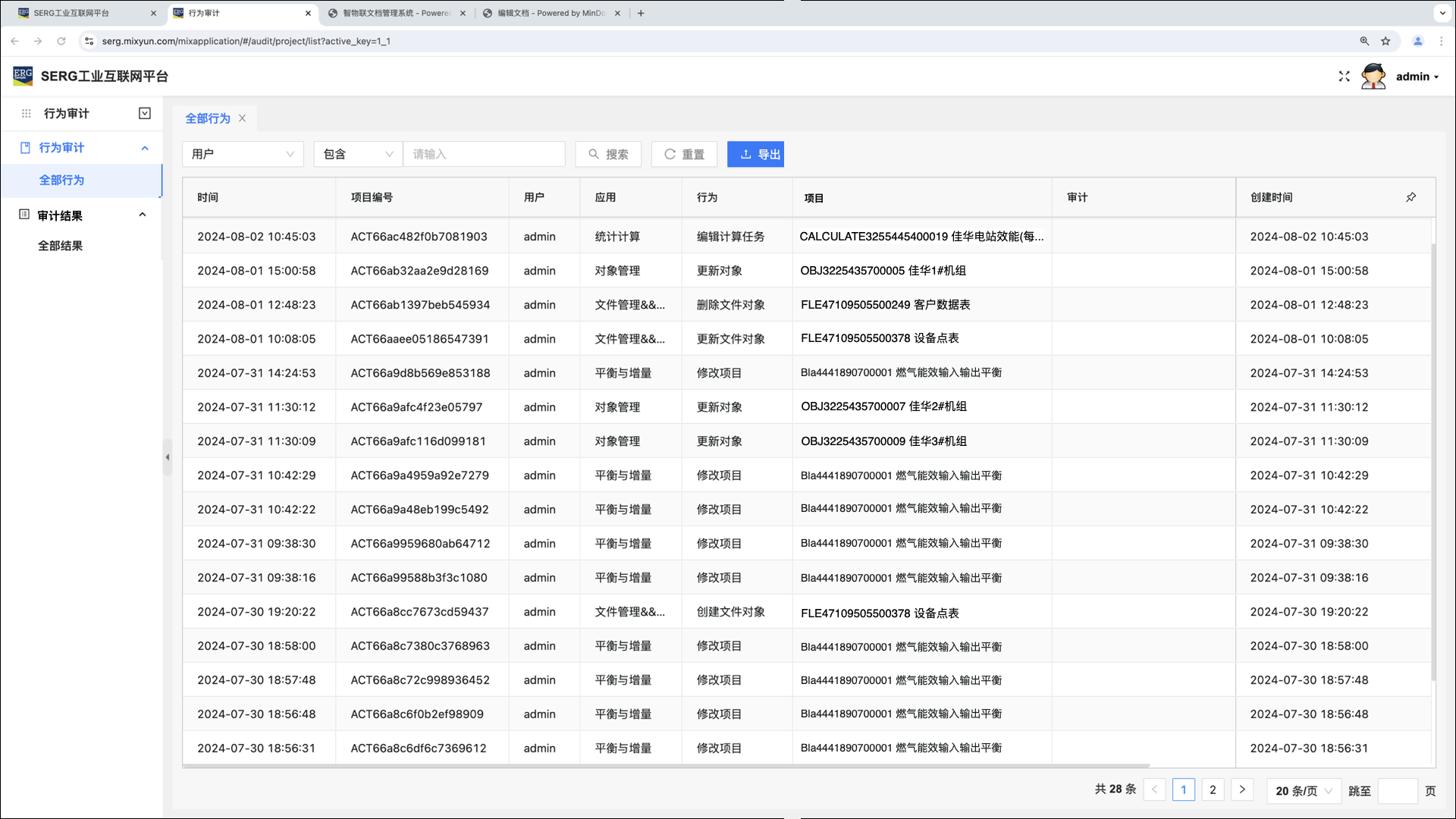Image resolution: width=1456 pixels, height=819 pixels.
Task: Click the 重置 reset button
Action: pyautogui.click(x=684, y=154)
